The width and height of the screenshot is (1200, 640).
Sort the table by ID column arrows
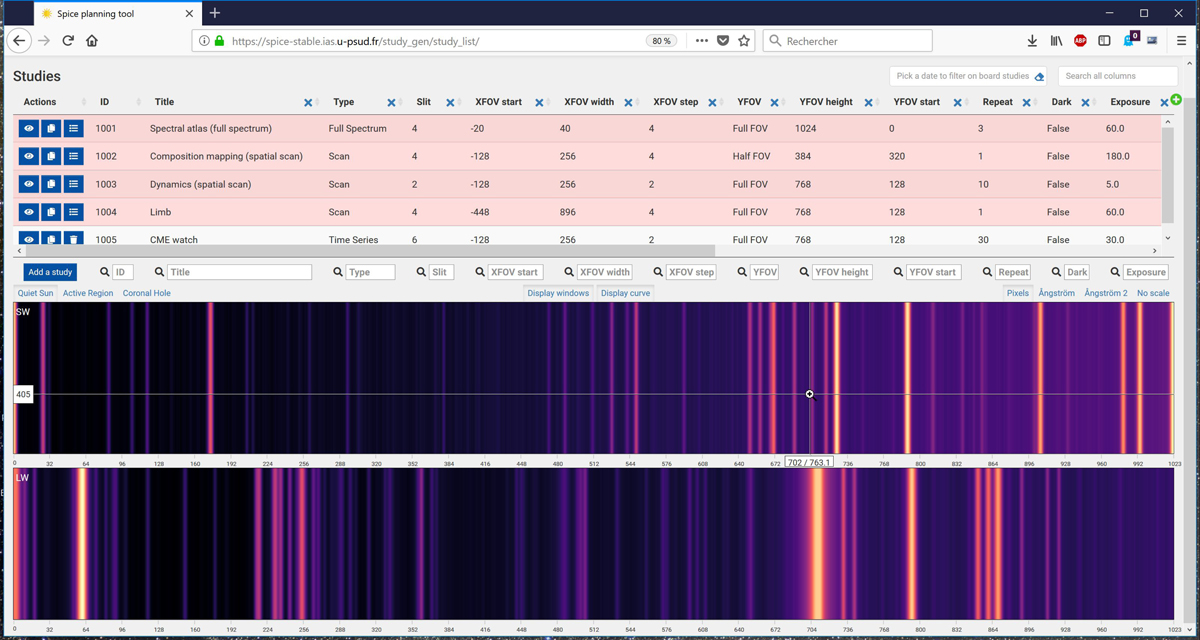(138, 103)
